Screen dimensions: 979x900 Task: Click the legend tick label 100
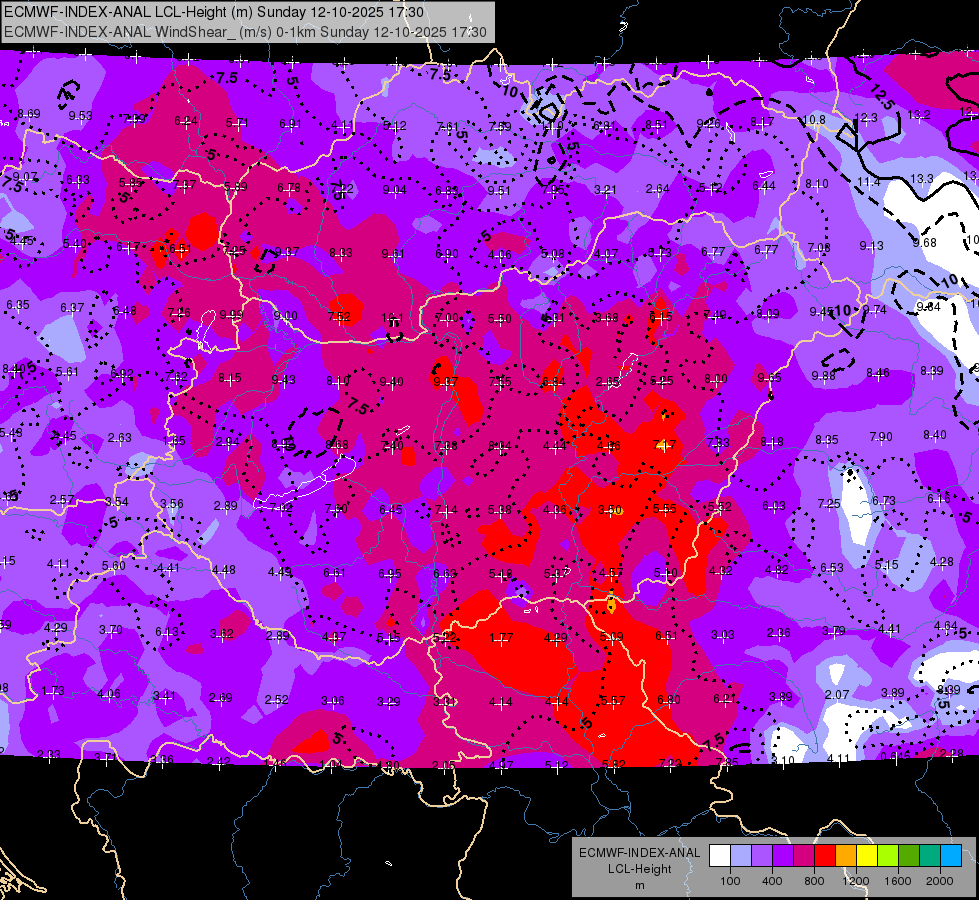pyautogui.click(x=730, y=881)
